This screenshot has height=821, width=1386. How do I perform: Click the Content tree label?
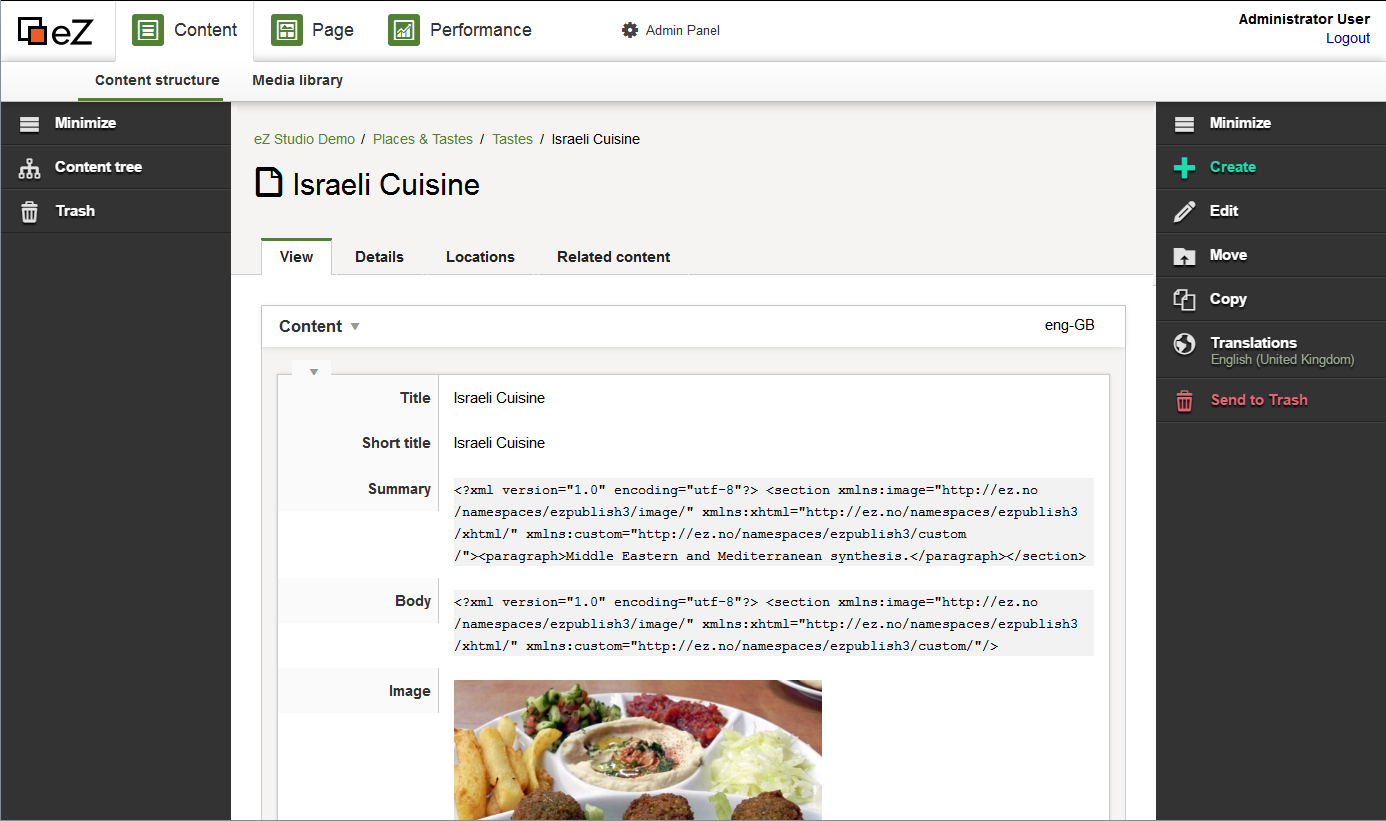(x=98, y=167)
